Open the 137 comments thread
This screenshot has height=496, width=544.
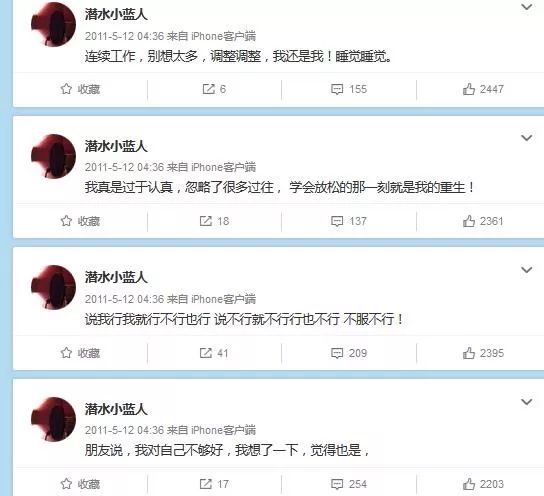pos(349,221)
